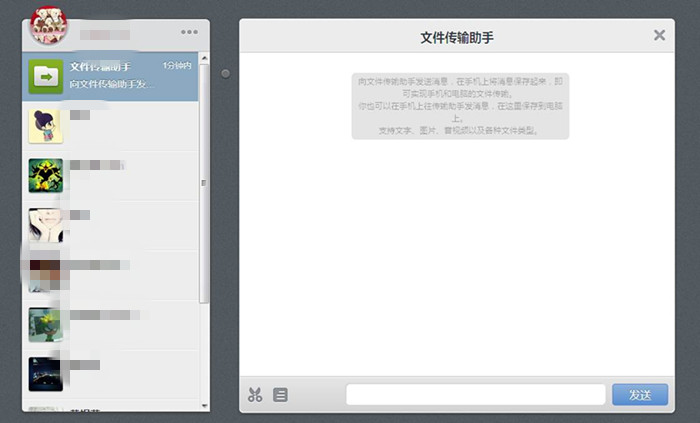Open chat with smiling face avatar contact
Screen dimensions: 700x423
(x=110, y=226)
